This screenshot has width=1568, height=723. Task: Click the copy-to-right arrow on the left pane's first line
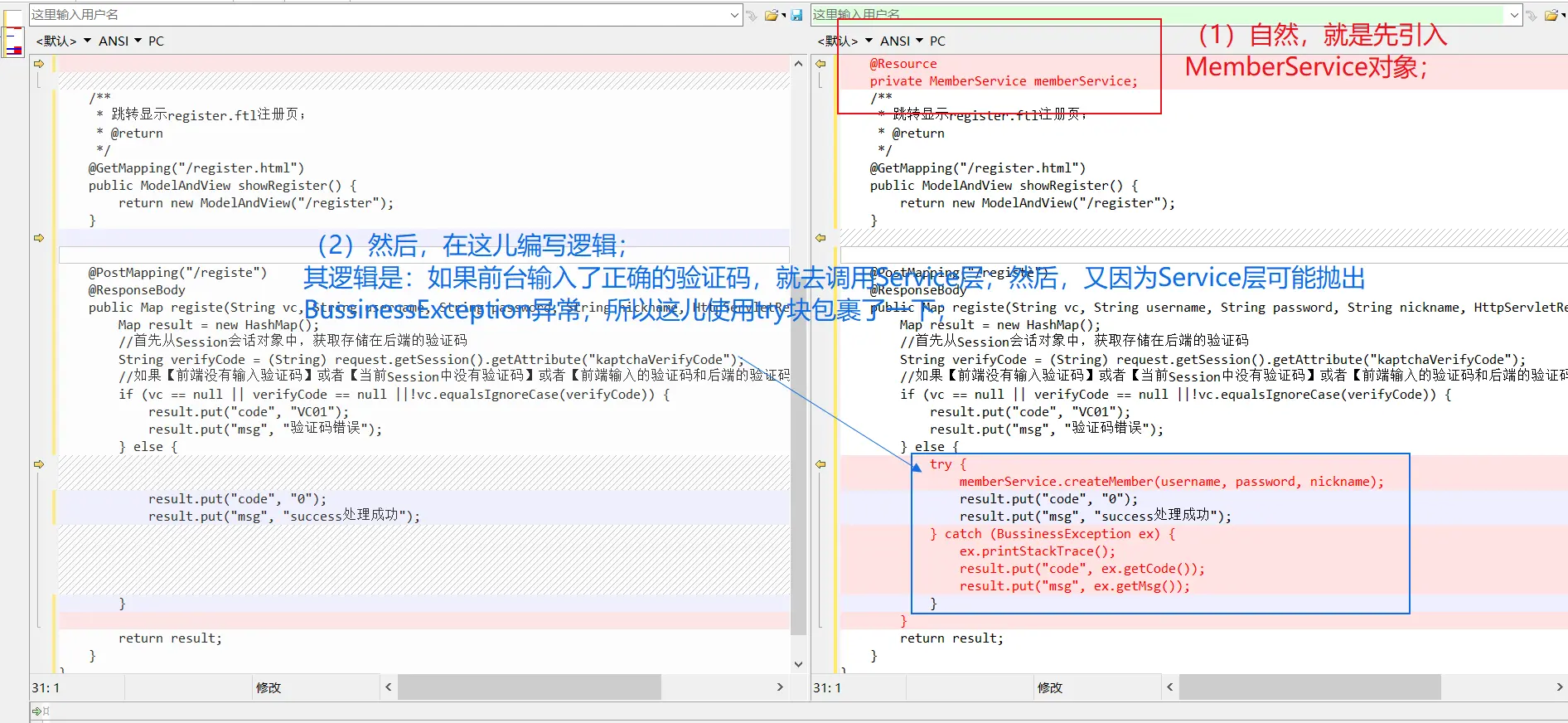pos(39,64)
